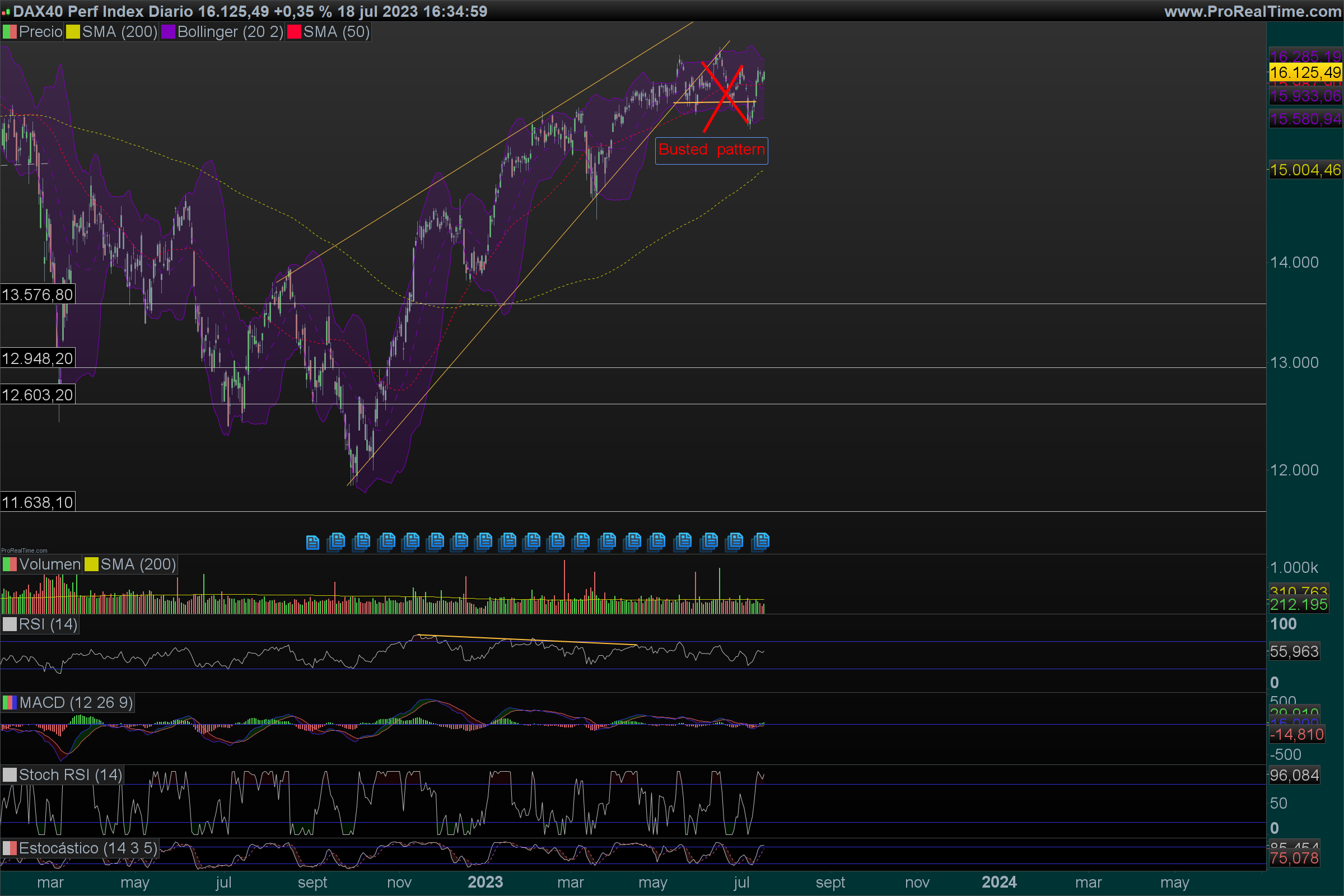Click the Volumen legend icon
This screenshot has height=896, width=1344.
click(x=10, y=564)
